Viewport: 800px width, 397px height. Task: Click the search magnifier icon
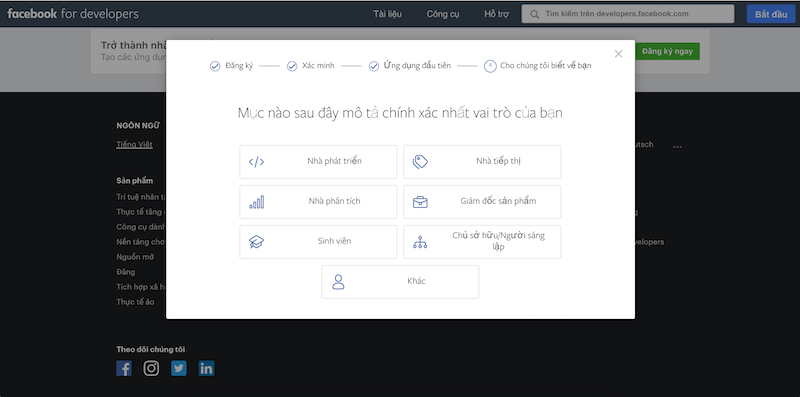click(534, 14)
